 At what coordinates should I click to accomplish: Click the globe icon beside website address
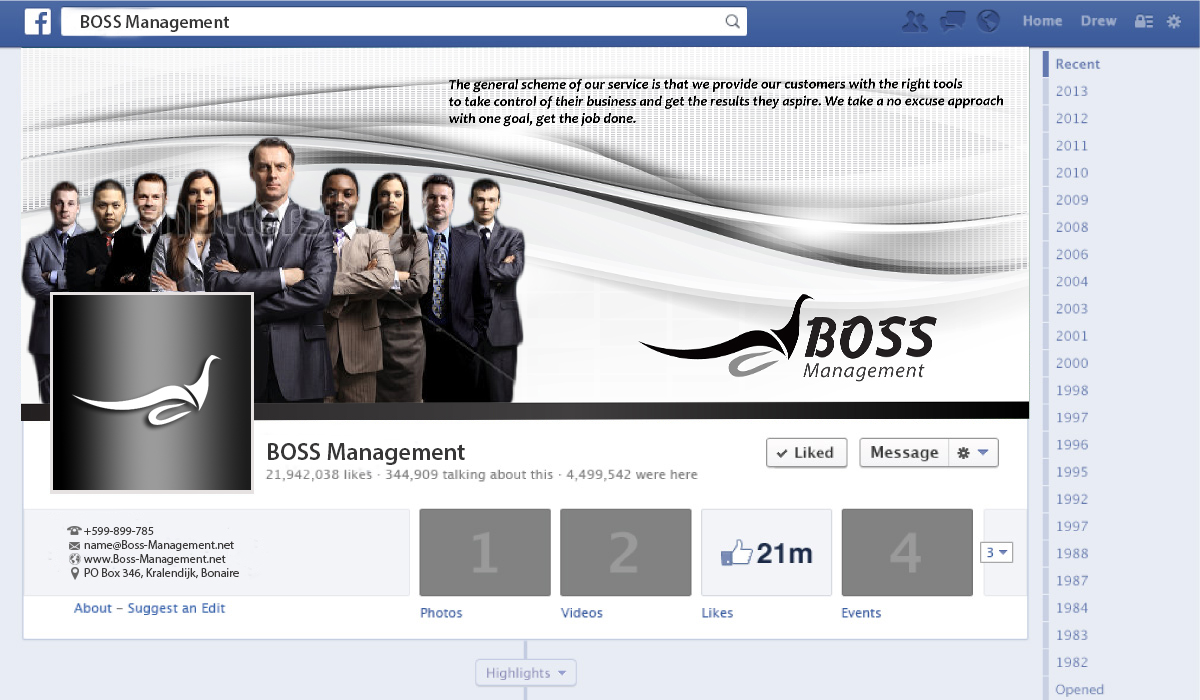(x=74, y=559)
